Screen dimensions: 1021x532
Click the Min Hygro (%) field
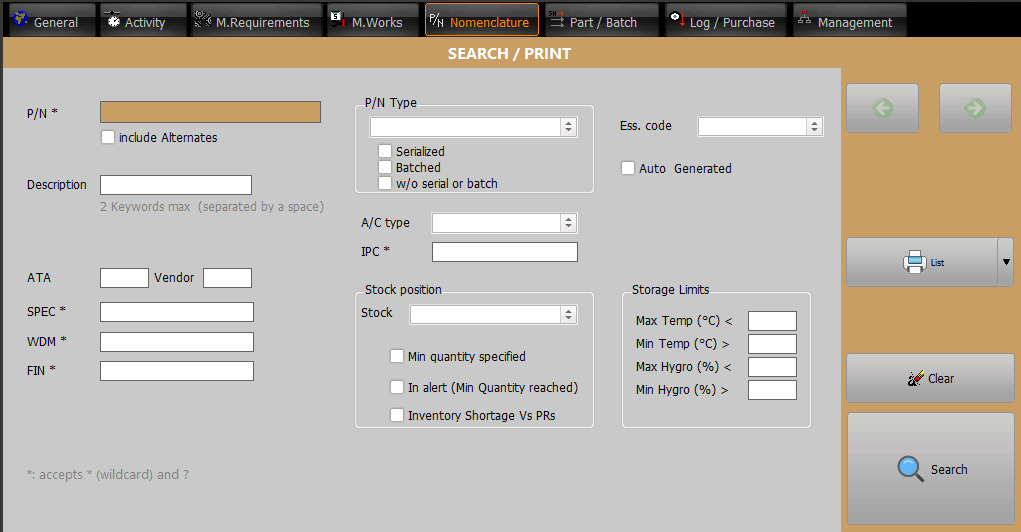point(772,390)
